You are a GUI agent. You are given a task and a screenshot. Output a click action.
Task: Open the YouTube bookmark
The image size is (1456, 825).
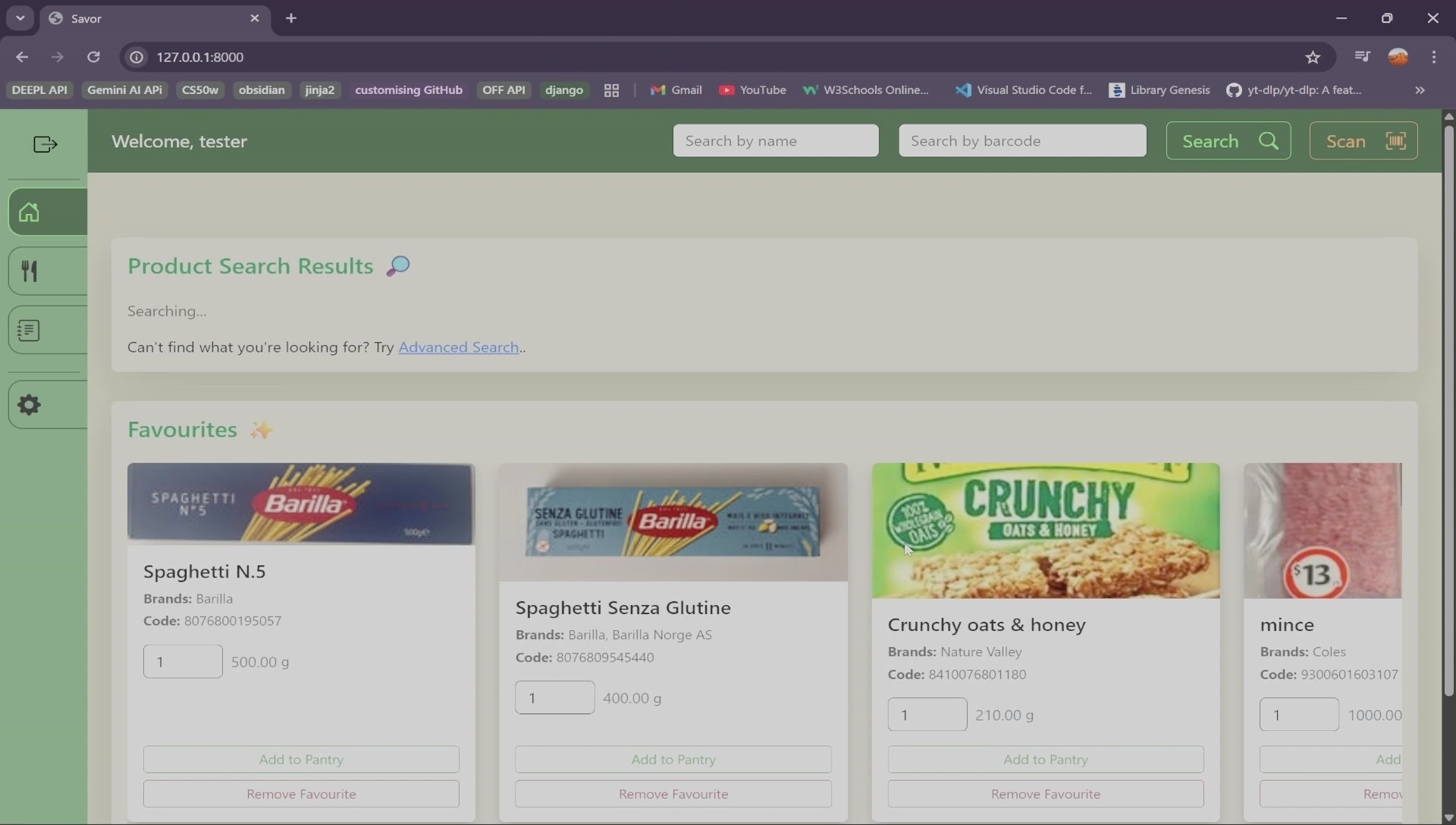tap(752, 90)
